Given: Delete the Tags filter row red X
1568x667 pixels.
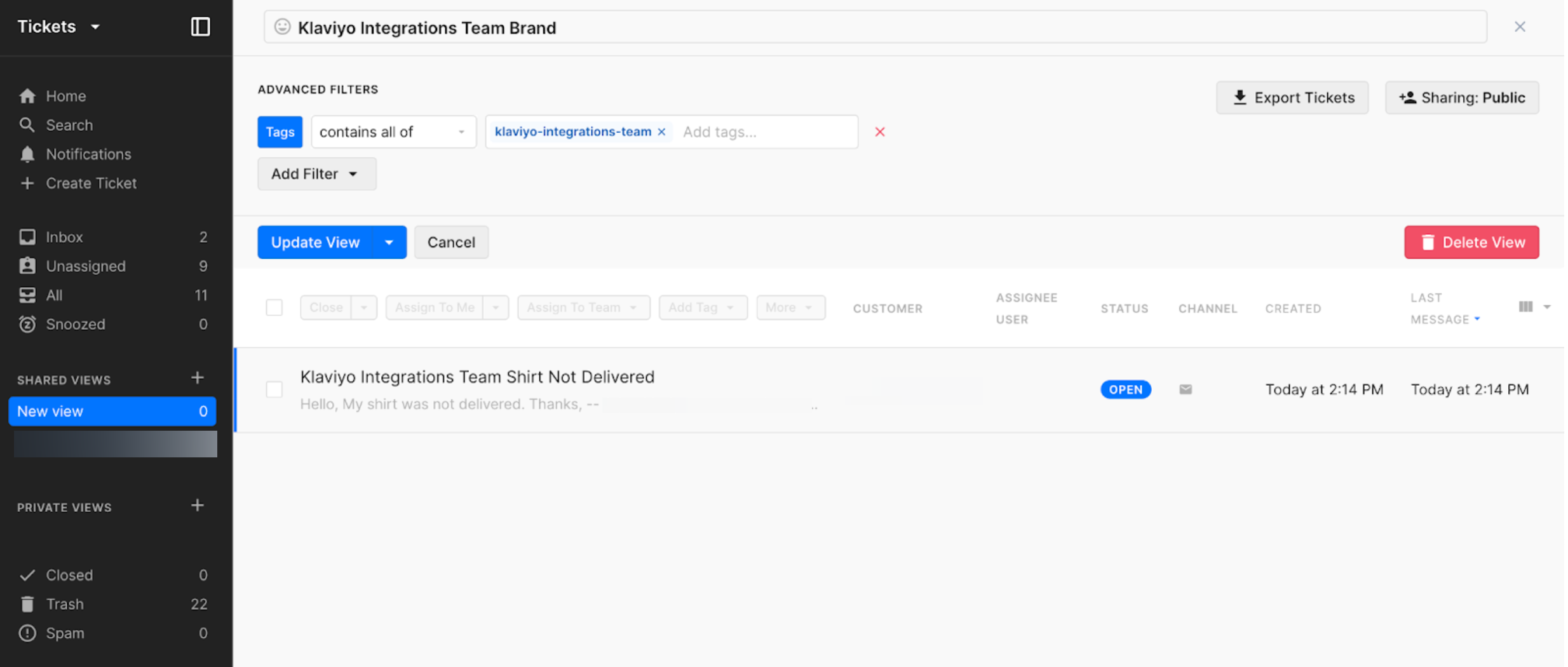Looking at the screenshot, I should pyautogui.click(x=879, y=131).
